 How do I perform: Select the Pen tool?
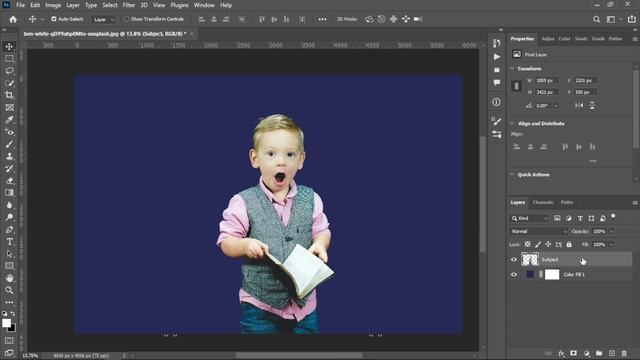9,229
